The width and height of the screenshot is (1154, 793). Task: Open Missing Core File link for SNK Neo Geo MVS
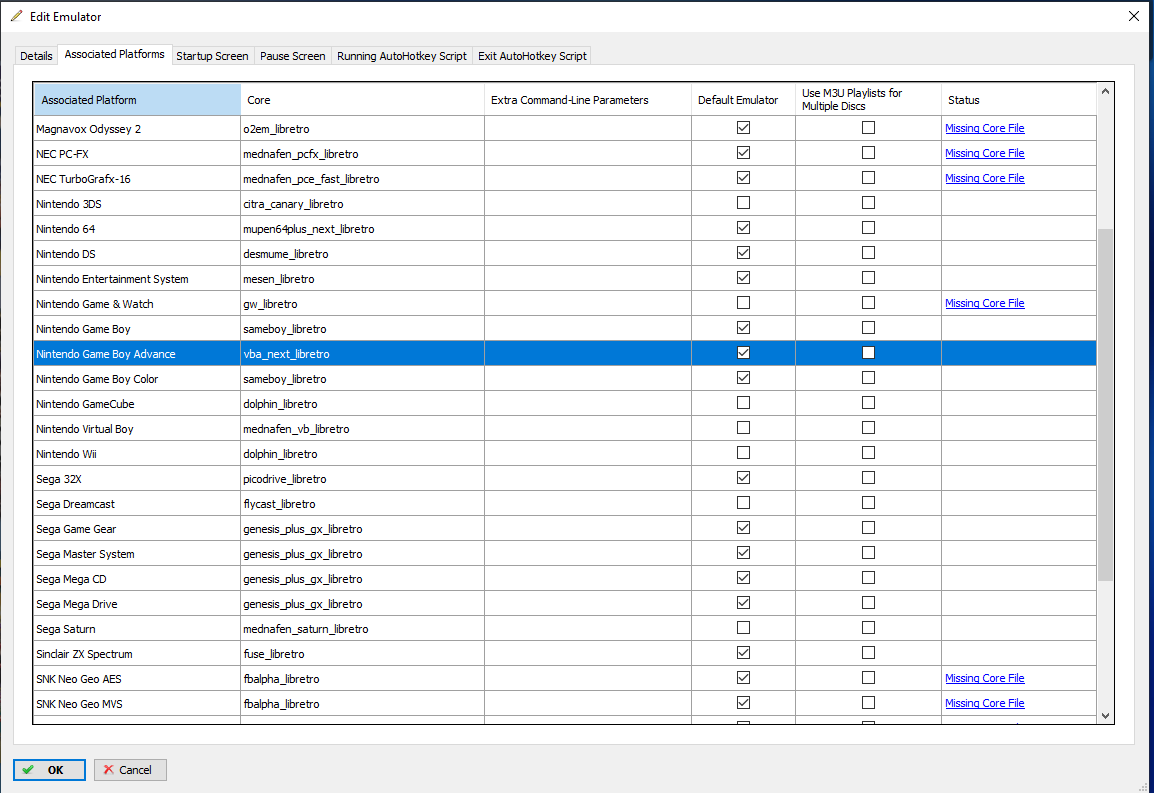(984, 703)
